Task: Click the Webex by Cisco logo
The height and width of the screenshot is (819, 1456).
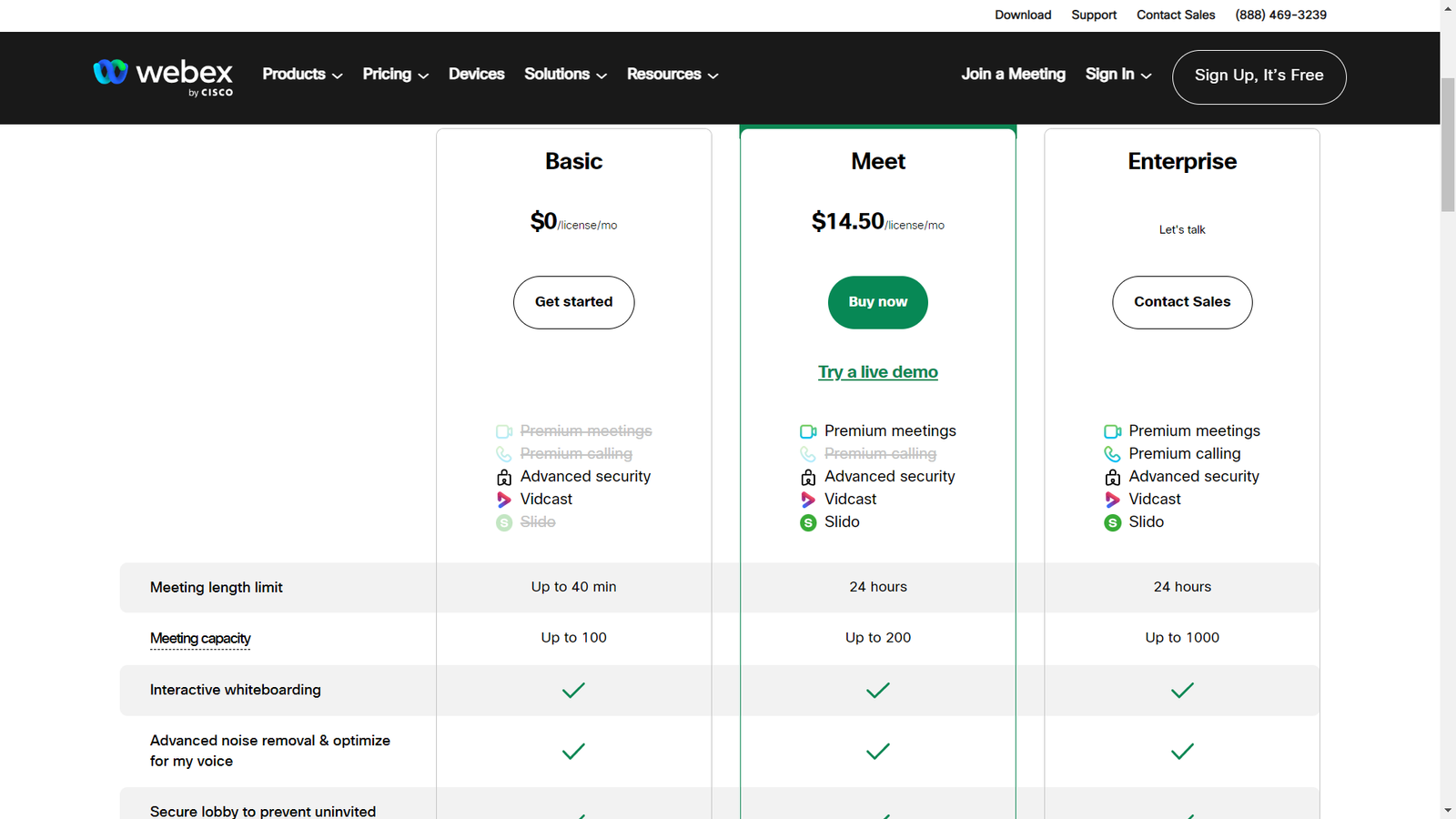Action: click(163, 77)
